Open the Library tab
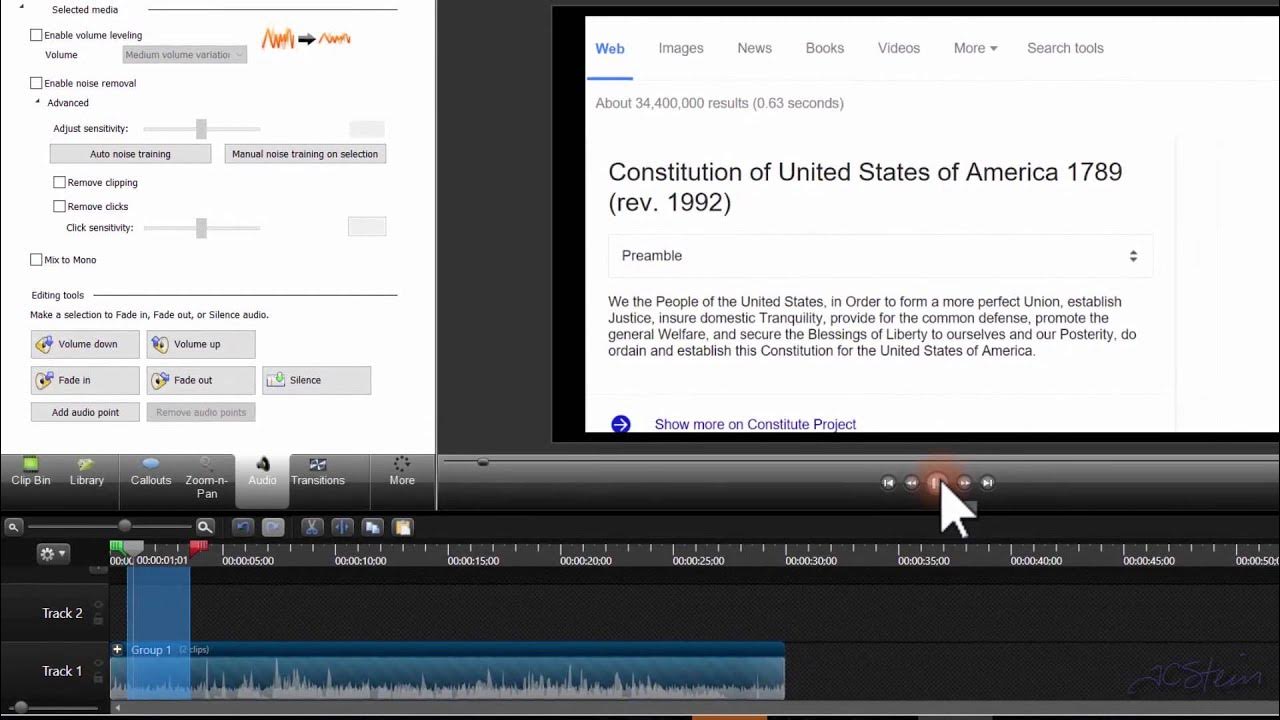Viewport: 1280px width, 720px height. point(87,472)
